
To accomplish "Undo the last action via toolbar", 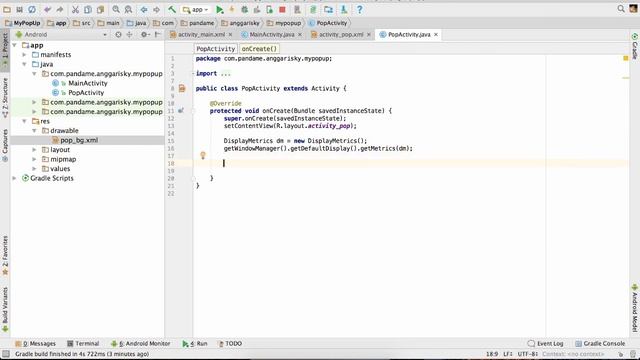I will click(48, 9).
